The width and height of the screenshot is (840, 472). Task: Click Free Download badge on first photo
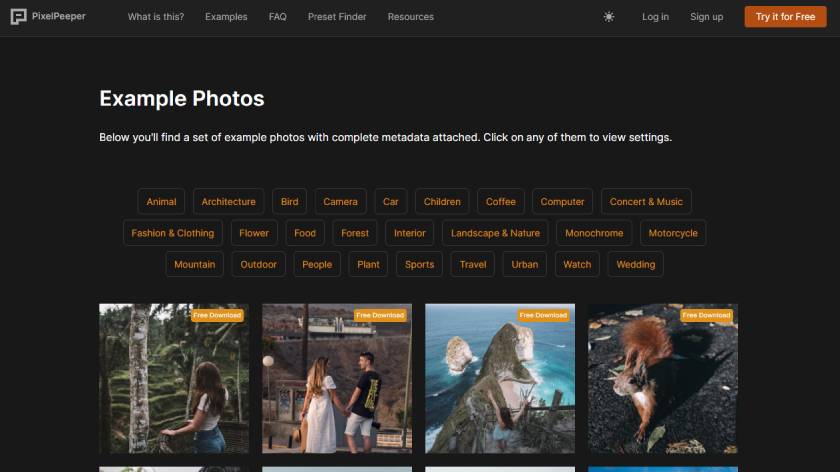coord(218,315)
